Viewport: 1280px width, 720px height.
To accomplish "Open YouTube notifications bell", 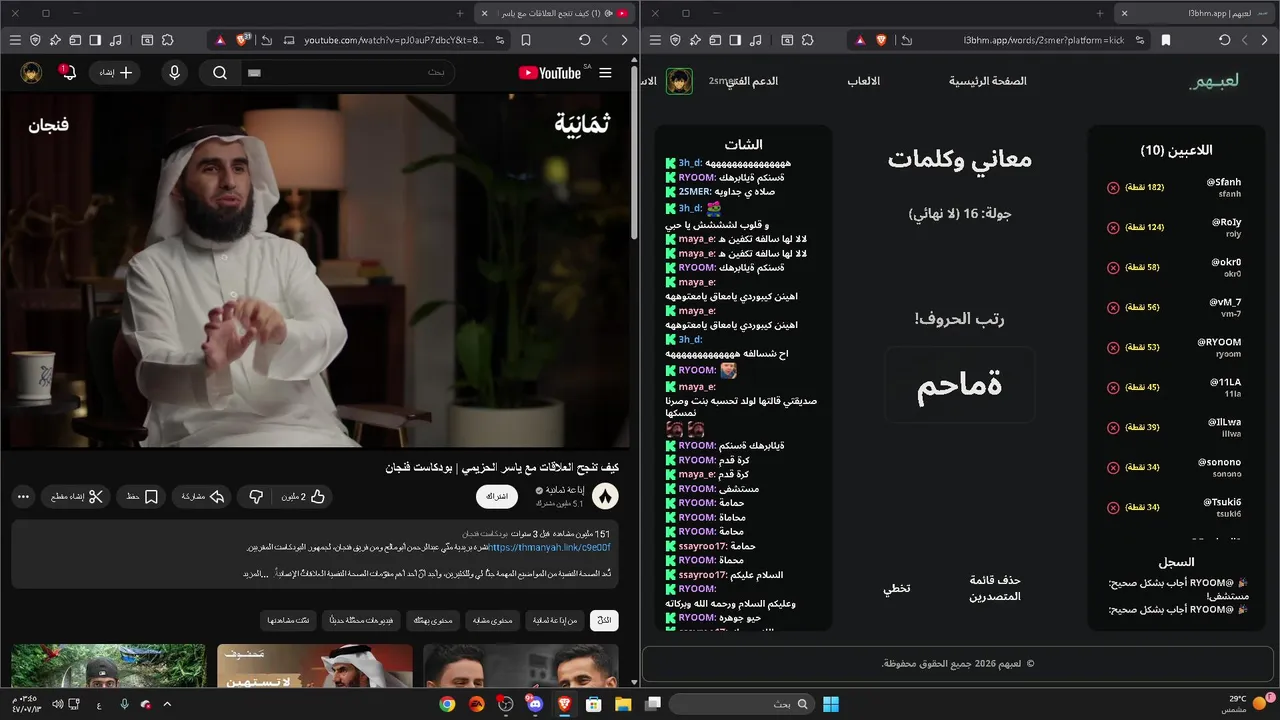I will 67,73.
